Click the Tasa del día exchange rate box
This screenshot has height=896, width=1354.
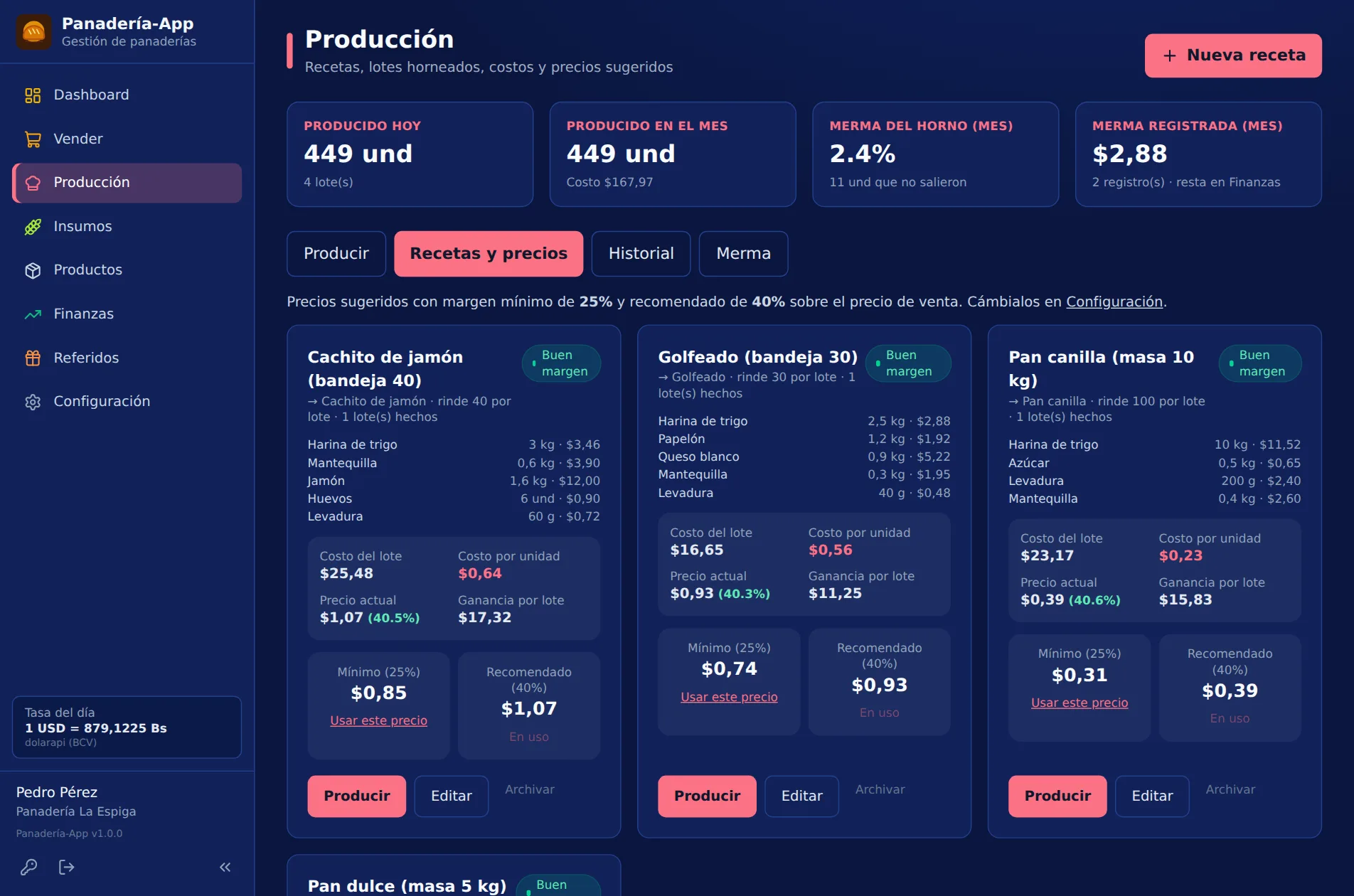coord(127,727)
